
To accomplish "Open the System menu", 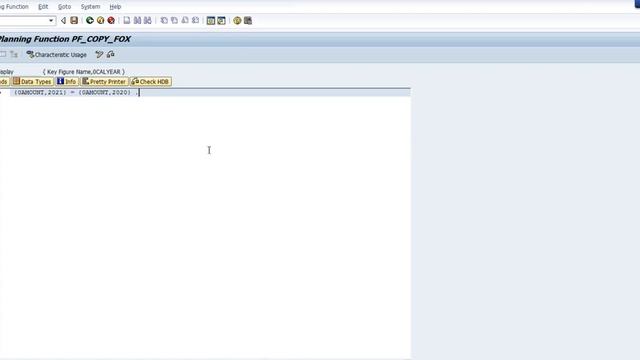I will click(90, 7).
